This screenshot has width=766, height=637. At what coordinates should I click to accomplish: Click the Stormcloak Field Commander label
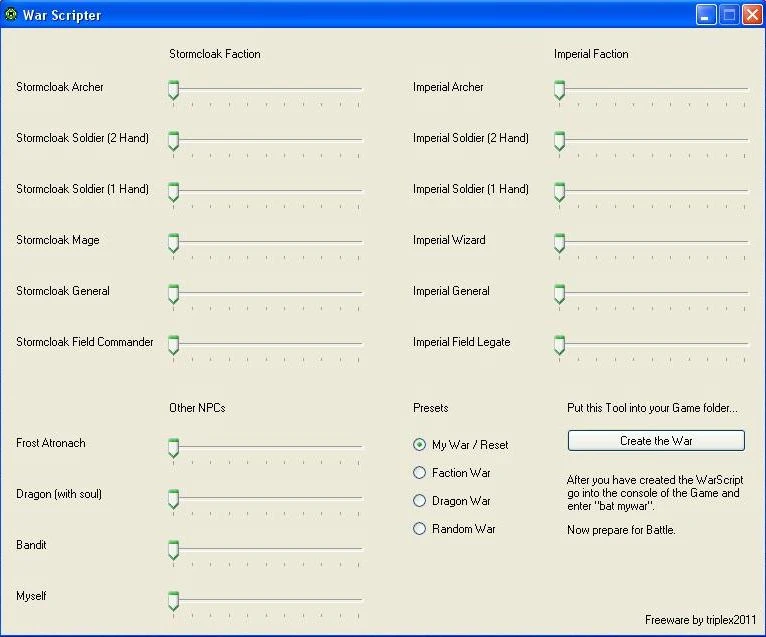[85, 342]
